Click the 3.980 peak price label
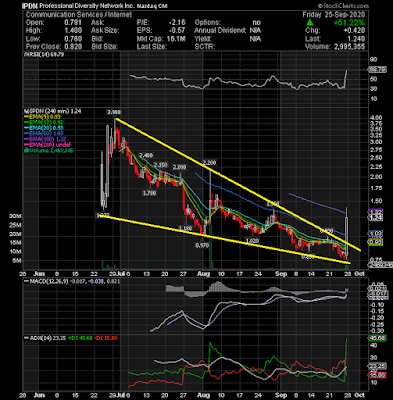Viewport: 393px width, 400px height. [x=114, y=112]
